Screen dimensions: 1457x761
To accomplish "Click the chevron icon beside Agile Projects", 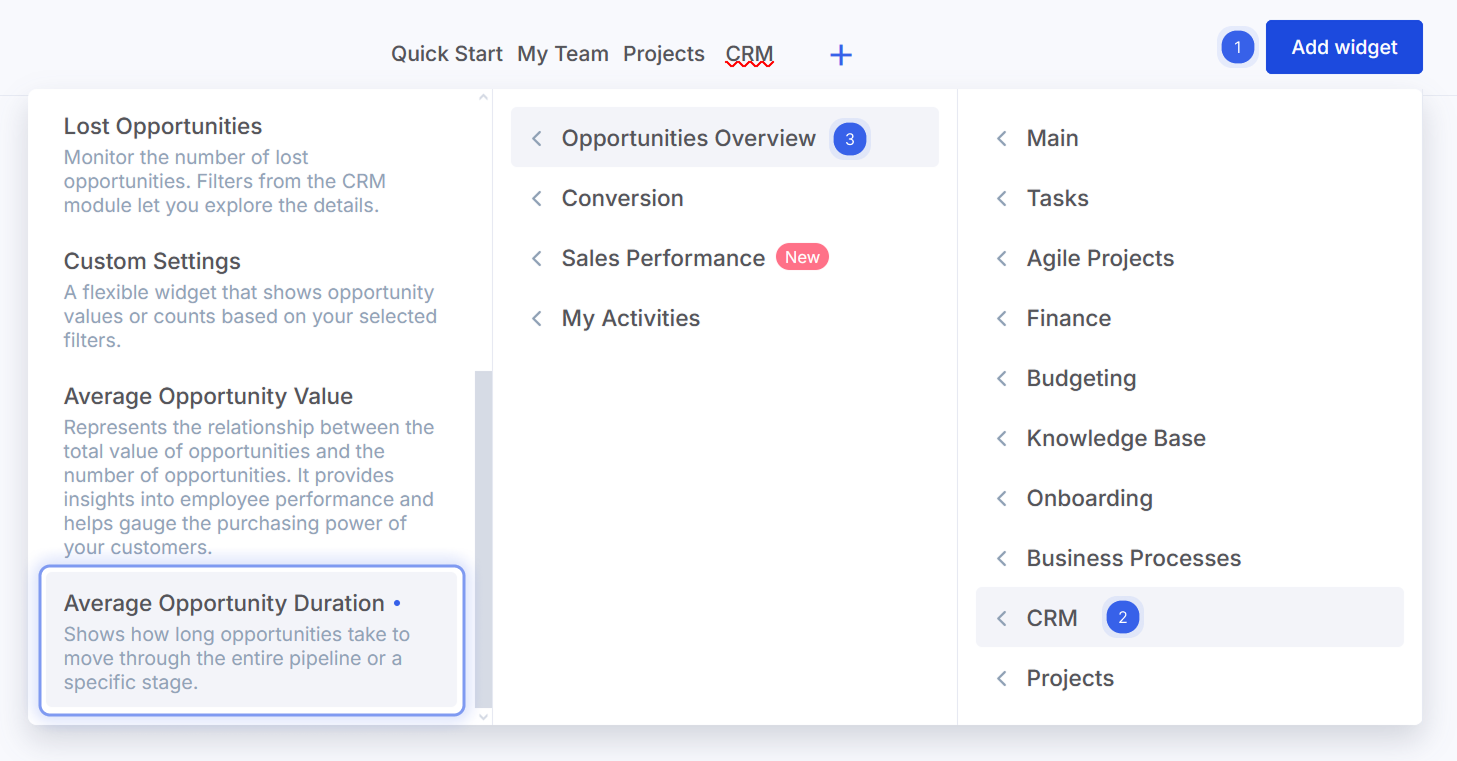I will click(1002, 259).
